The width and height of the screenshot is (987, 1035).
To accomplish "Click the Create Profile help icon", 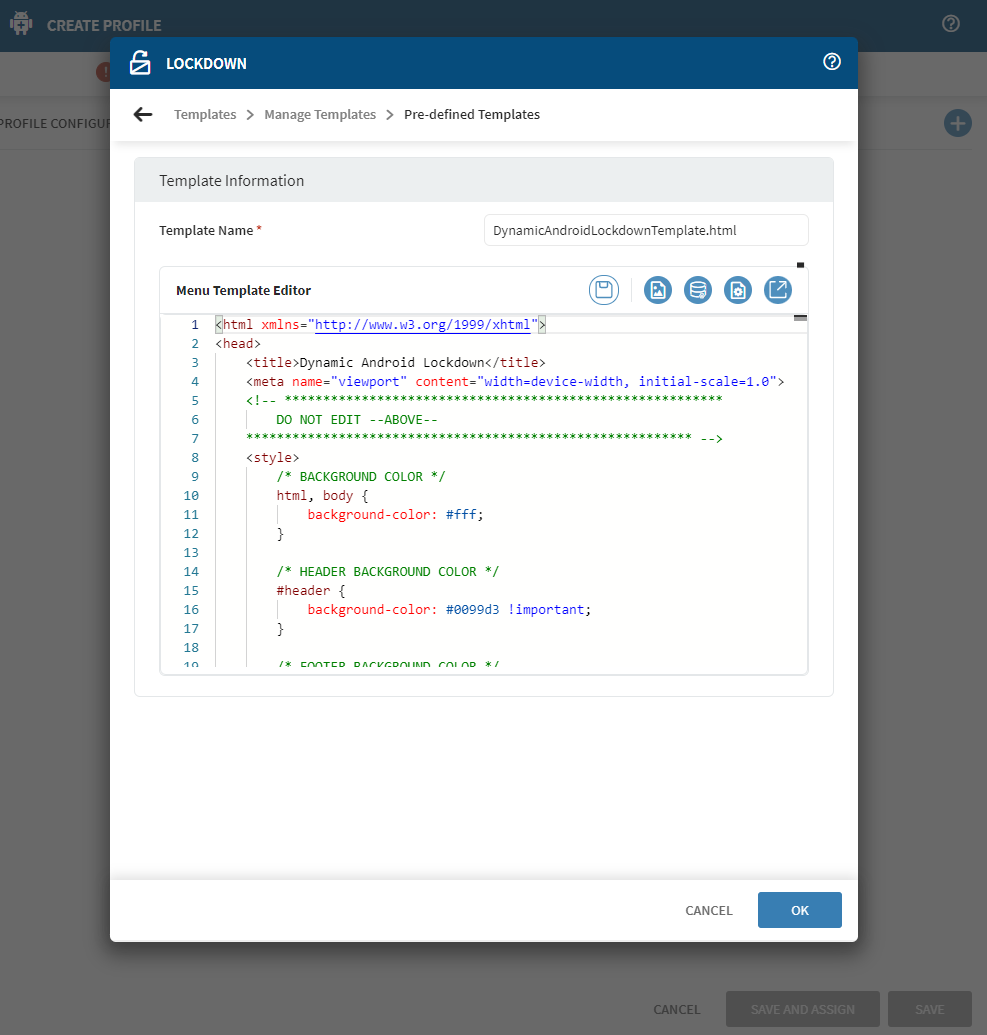I will point(950,24).
